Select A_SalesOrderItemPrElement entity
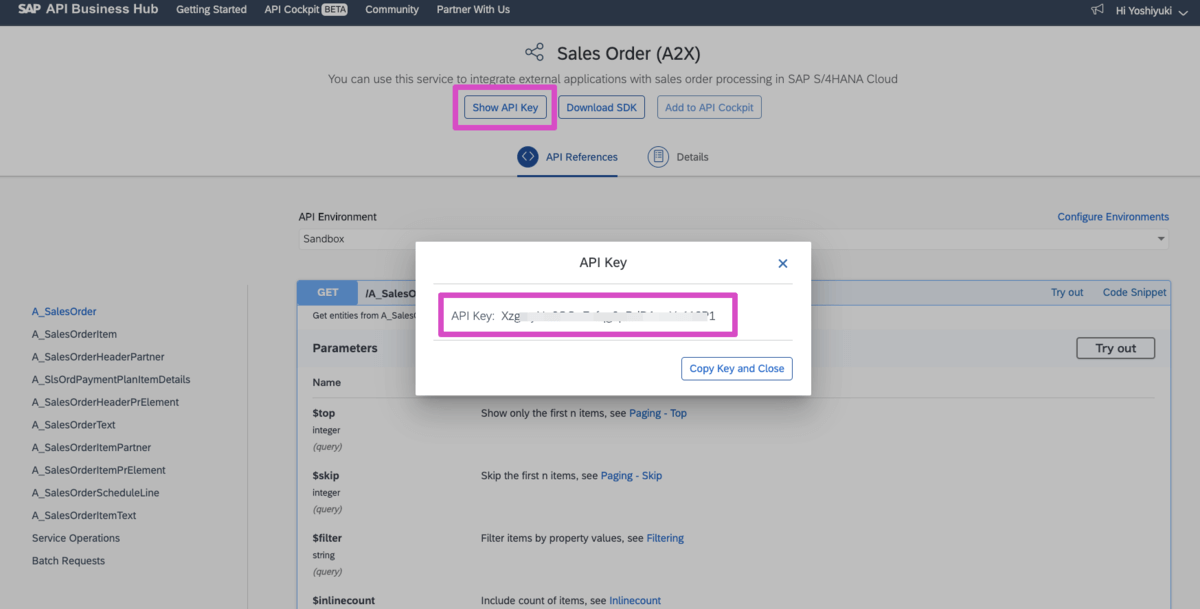 tap(99, 470)
